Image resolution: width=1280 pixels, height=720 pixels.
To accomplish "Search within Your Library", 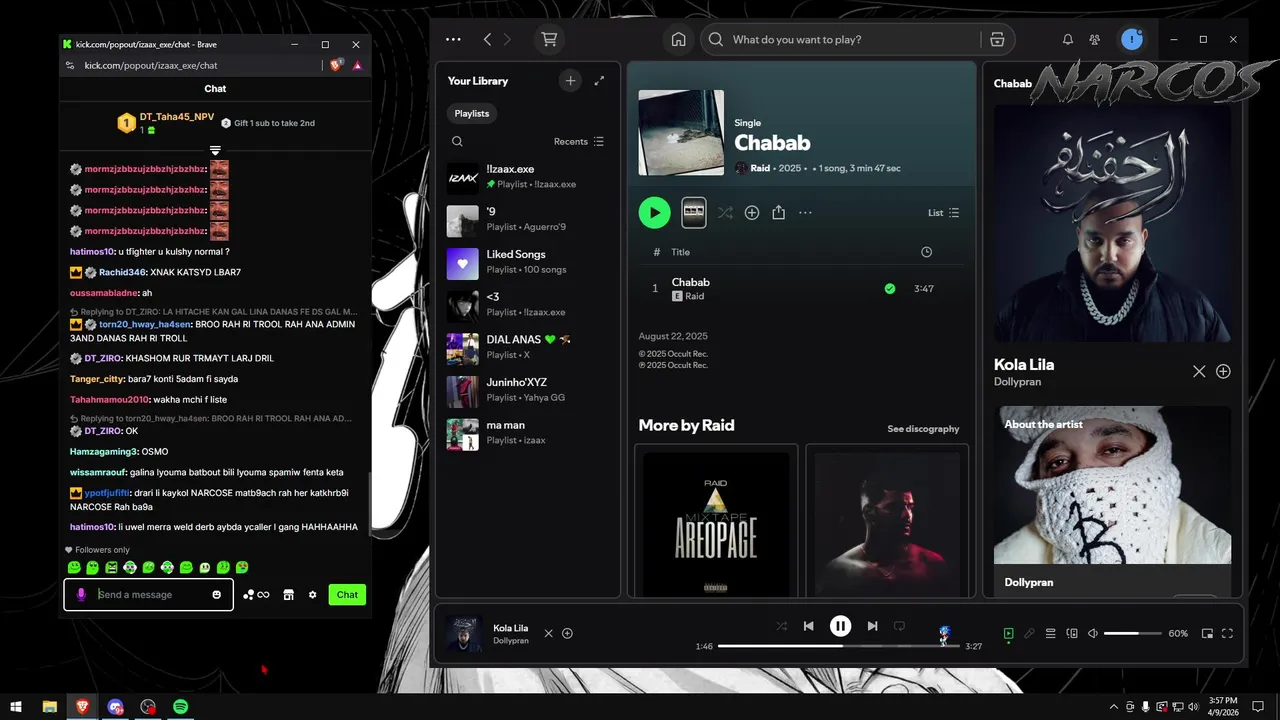I will [x=457, y=141].
